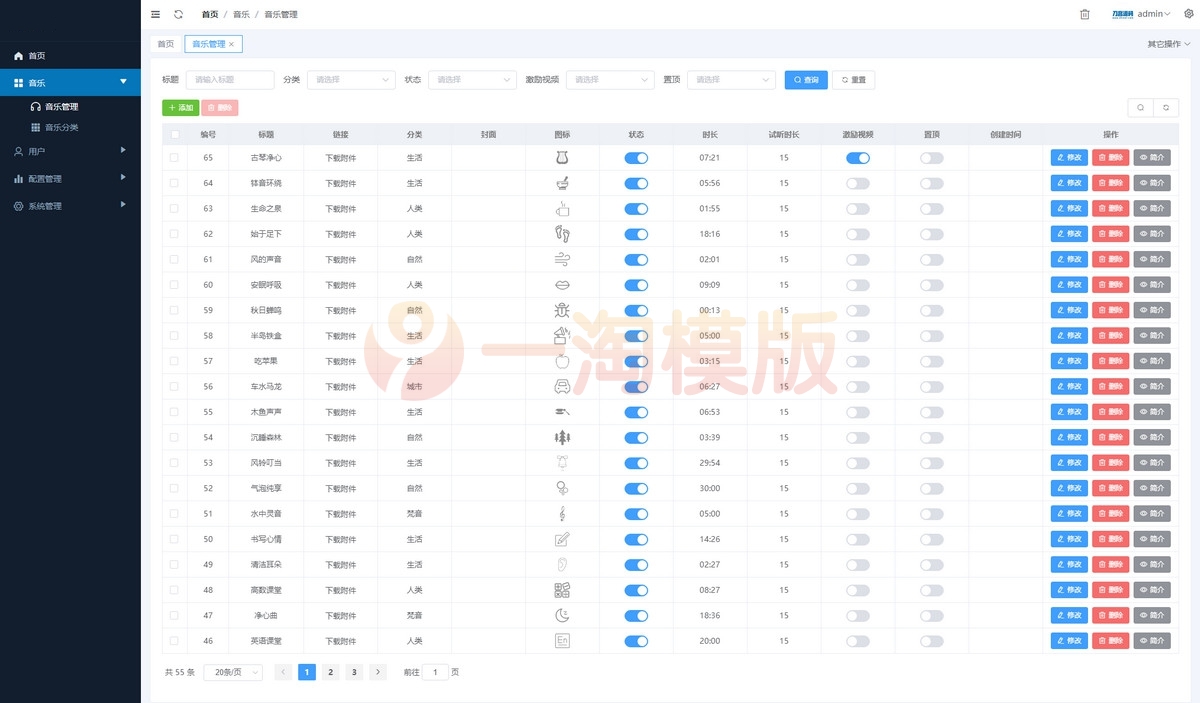The height and width of the screenshot is (703, 1200).
Task: Click 首页 in the breadcrumb
Action: click(x=210, y=15)
